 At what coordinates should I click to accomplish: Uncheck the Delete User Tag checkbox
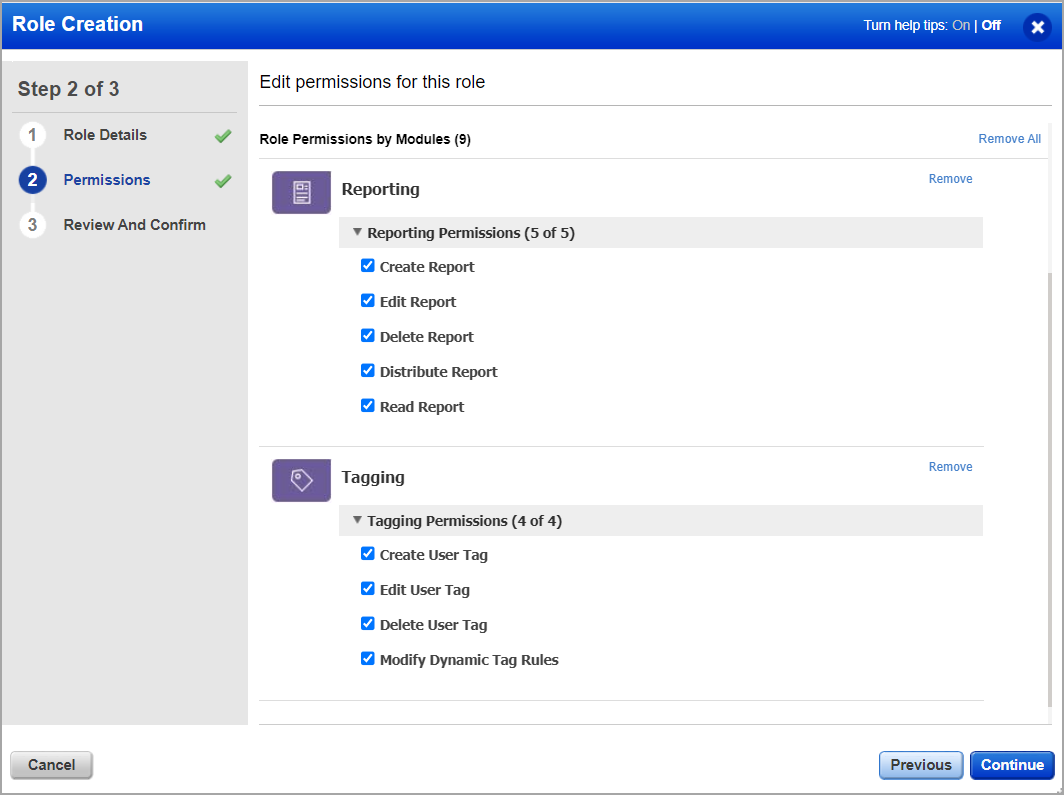[x=368, y=623]
